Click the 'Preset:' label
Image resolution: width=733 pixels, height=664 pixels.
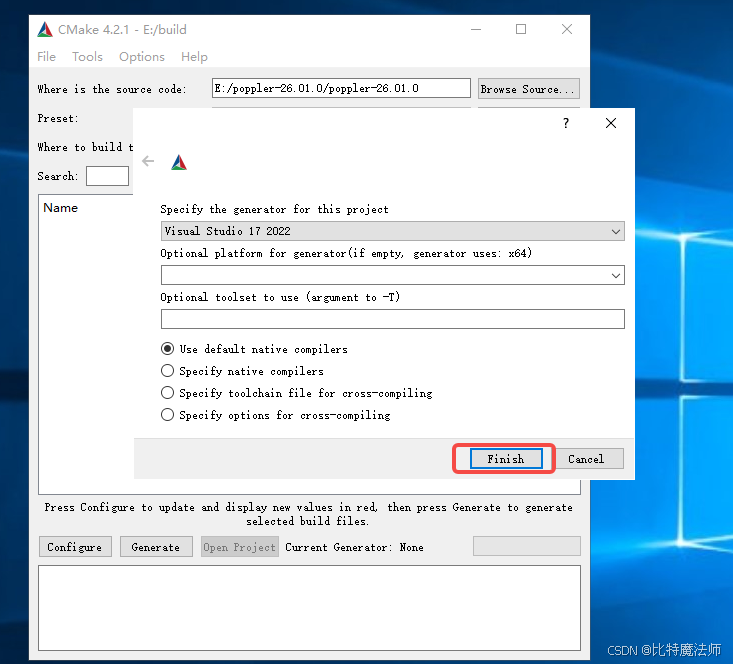(58, 118)
